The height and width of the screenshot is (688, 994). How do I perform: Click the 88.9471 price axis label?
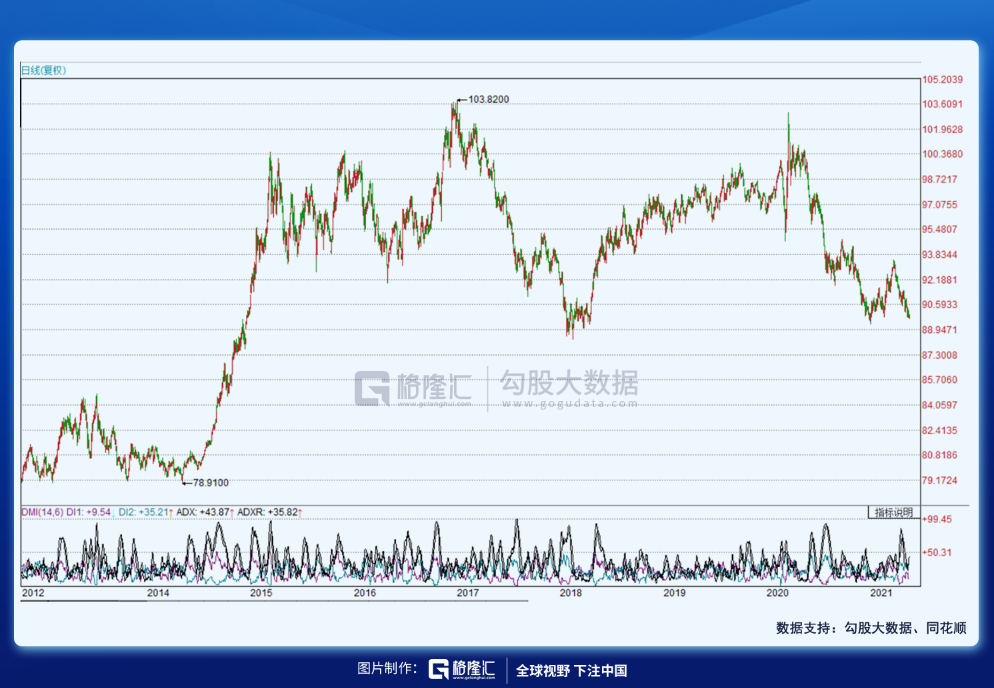(939, 330)
